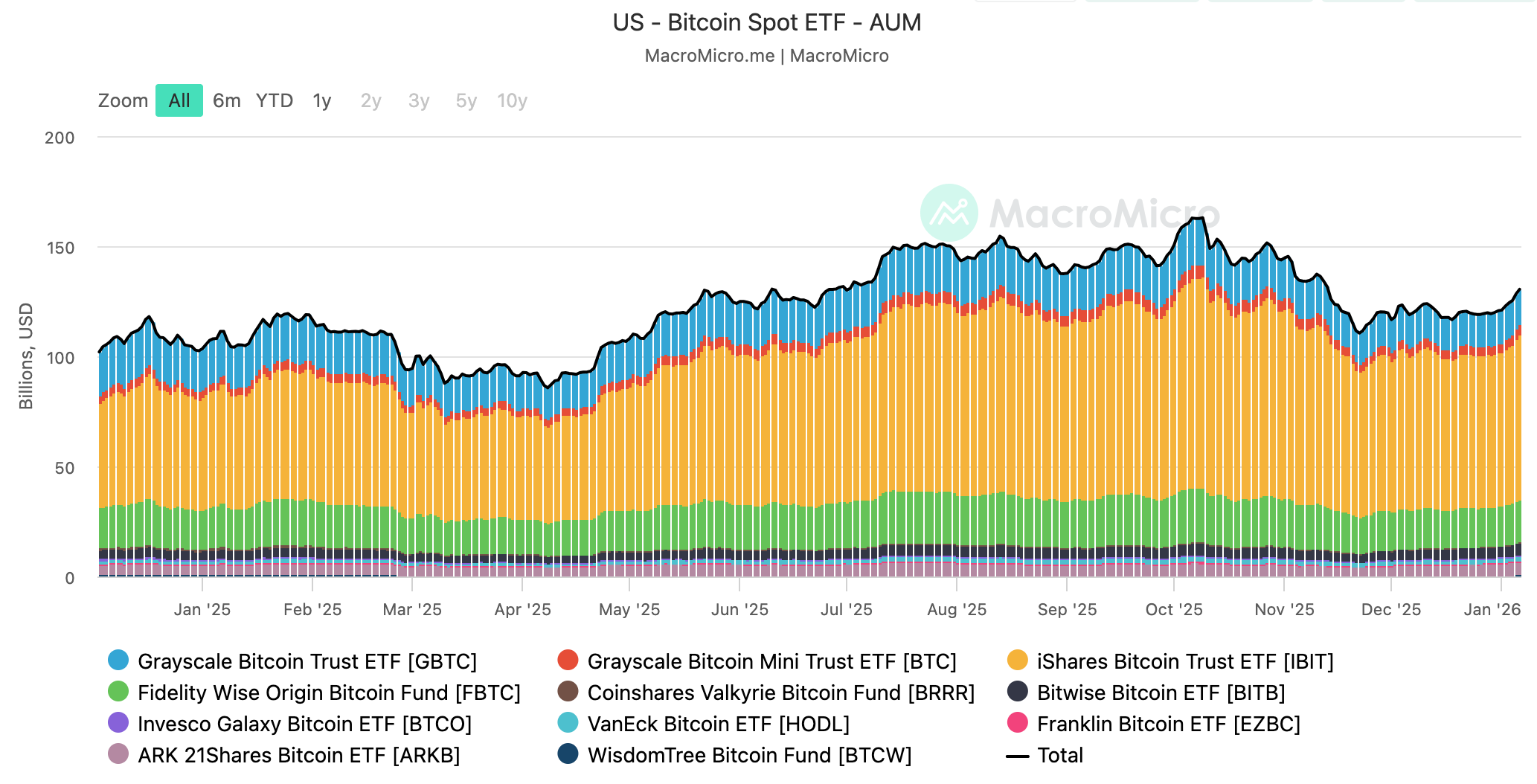Switch to the YTD zoom range

point(275,100)
